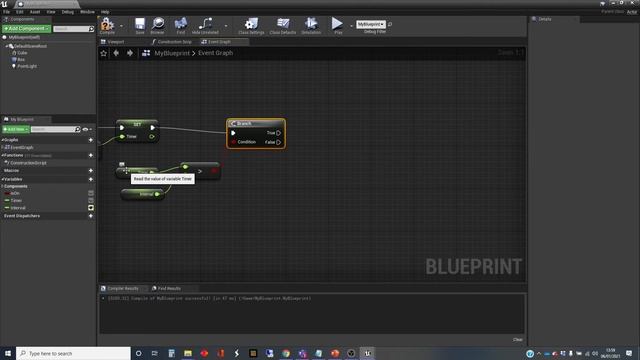Add a new macro with plus icon
640x360 pixels.
(x=91, y=170)
